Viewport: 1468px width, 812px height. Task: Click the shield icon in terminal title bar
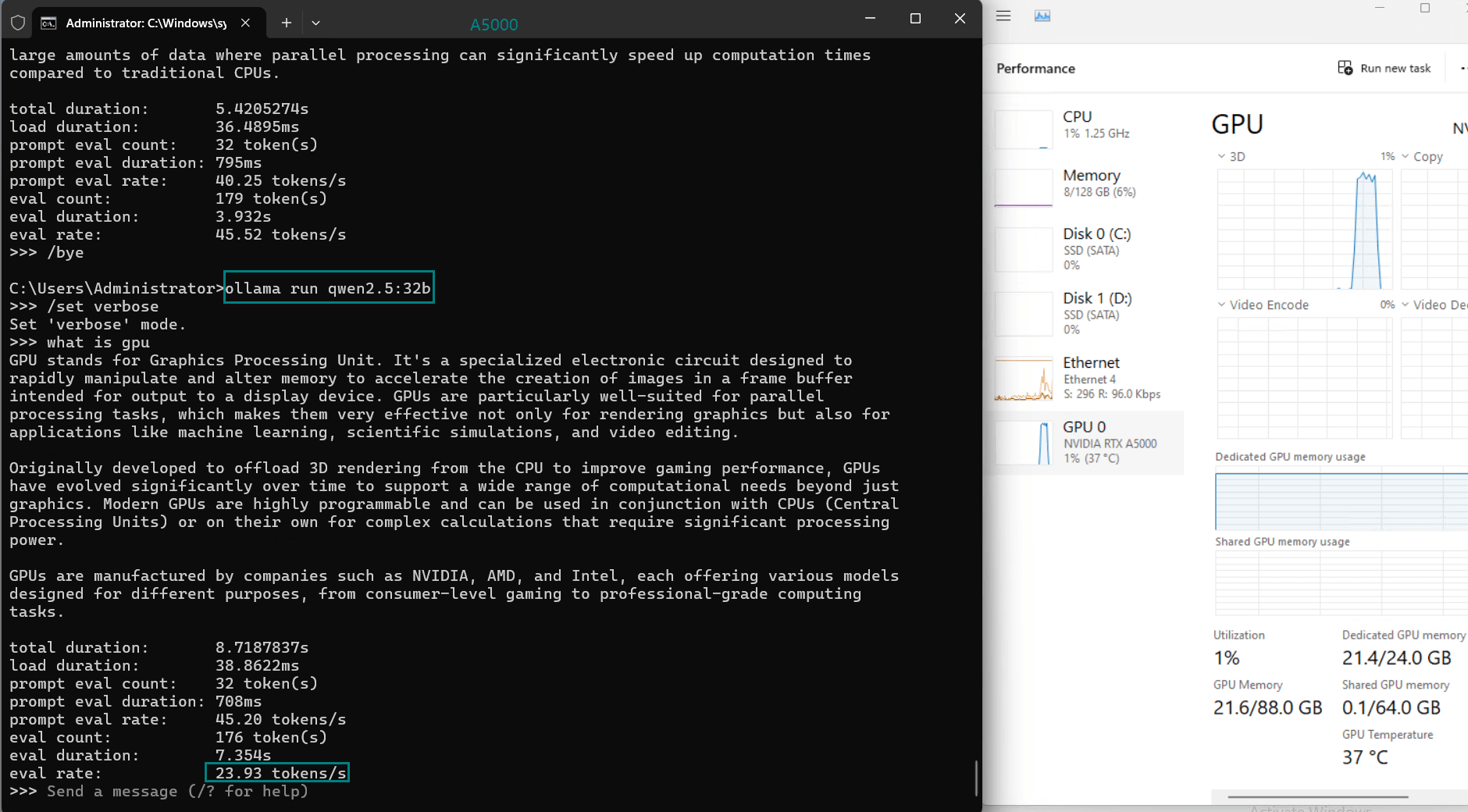click(x=18, y=23)
